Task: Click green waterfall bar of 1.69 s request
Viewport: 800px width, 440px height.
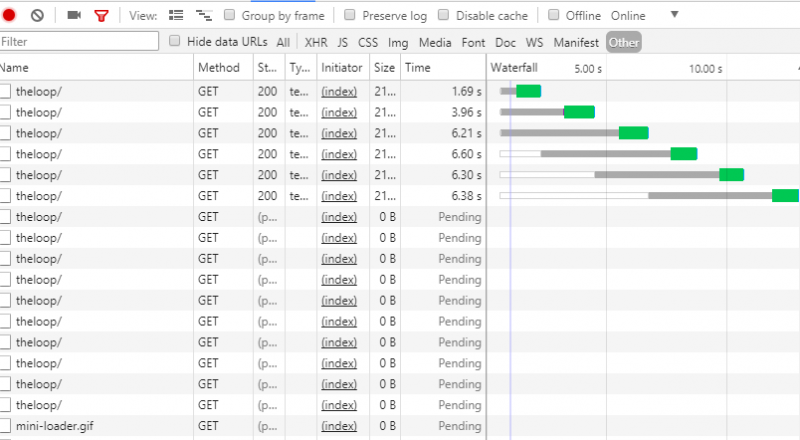Action: click(529, 91)
